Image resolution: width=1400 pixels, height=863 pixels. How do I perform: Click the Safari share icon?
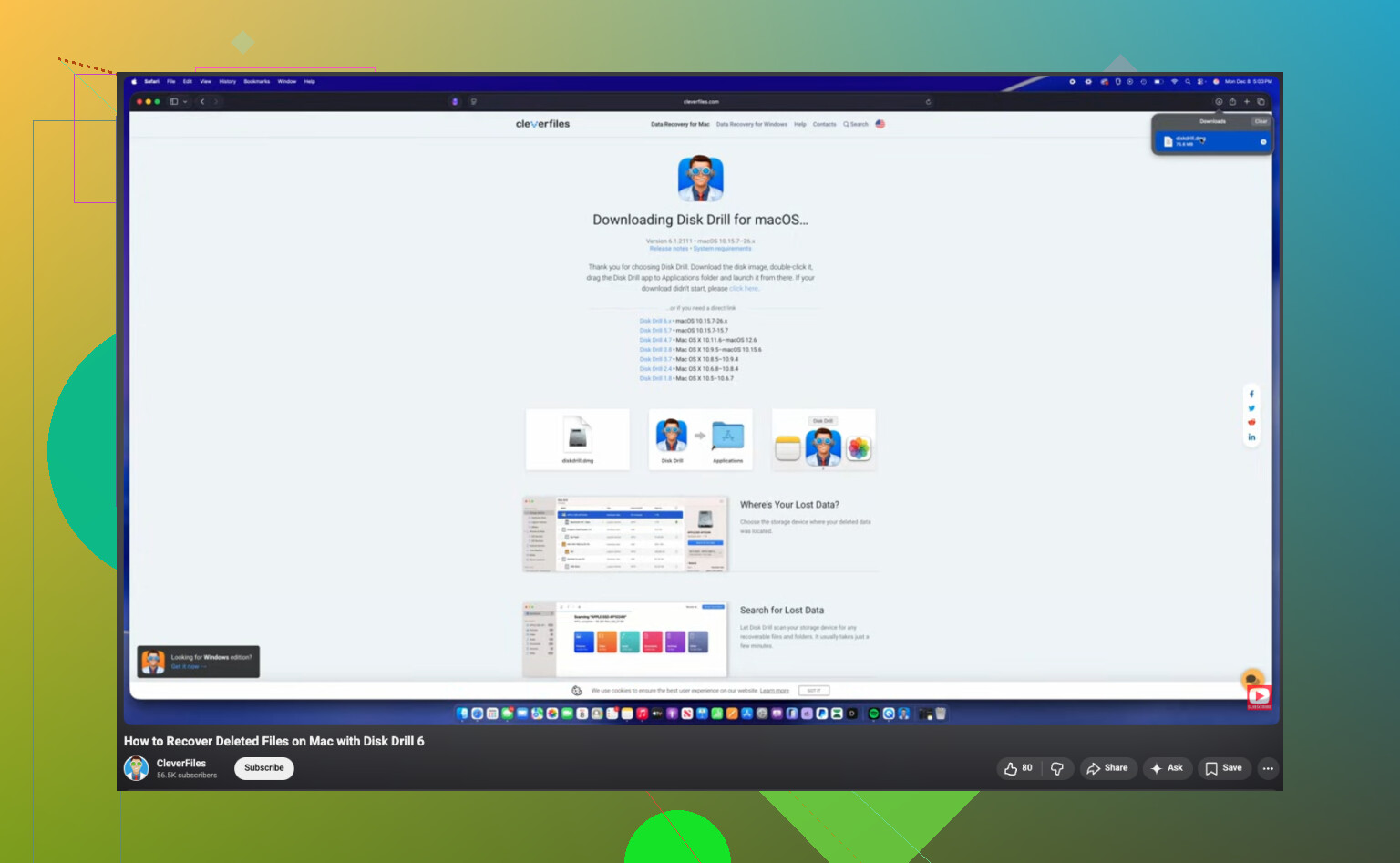pos(1232,101)
